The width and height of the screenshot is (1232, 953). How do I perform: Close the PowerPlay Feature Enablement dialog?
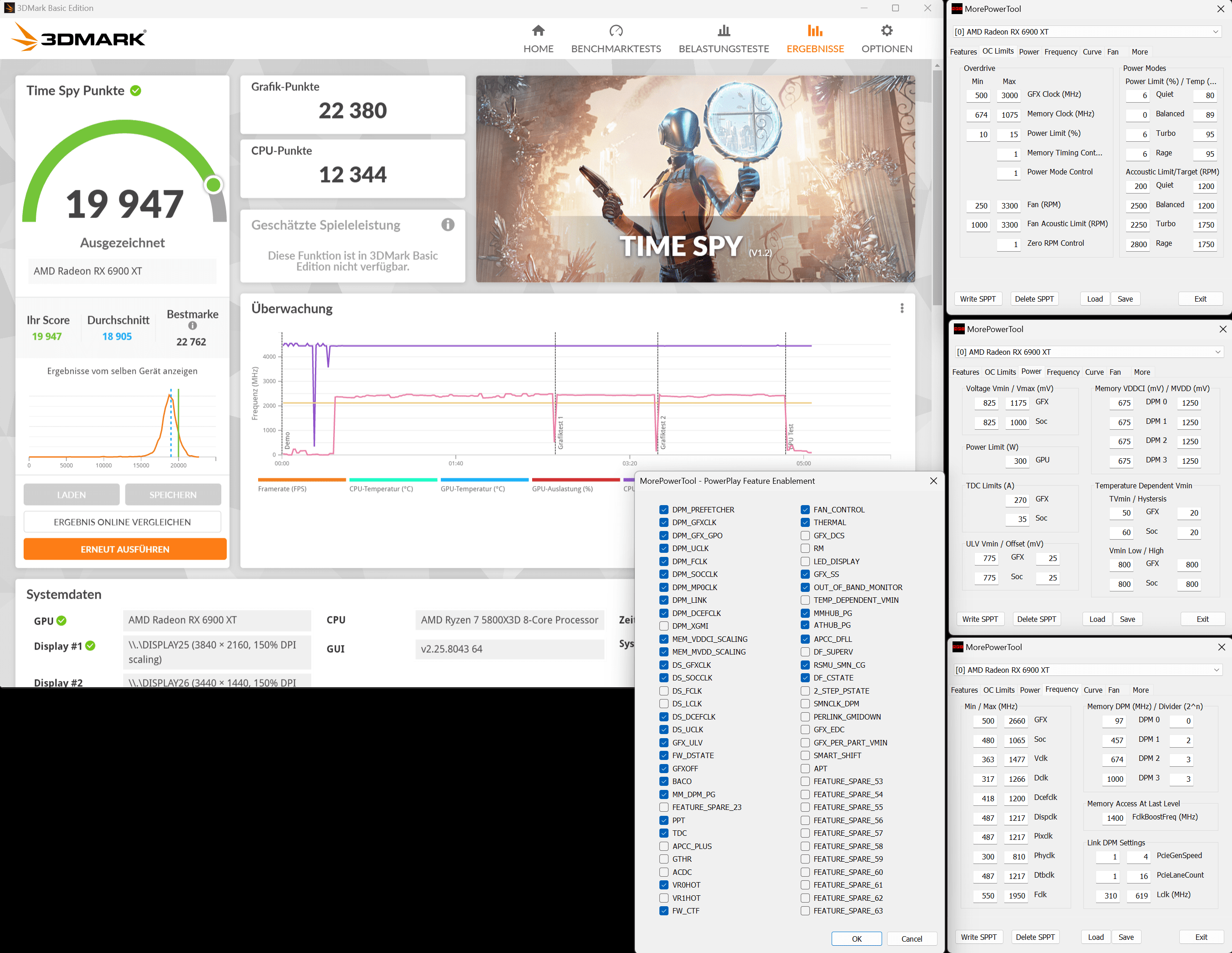pyautogui.click(x=933, y=481)
